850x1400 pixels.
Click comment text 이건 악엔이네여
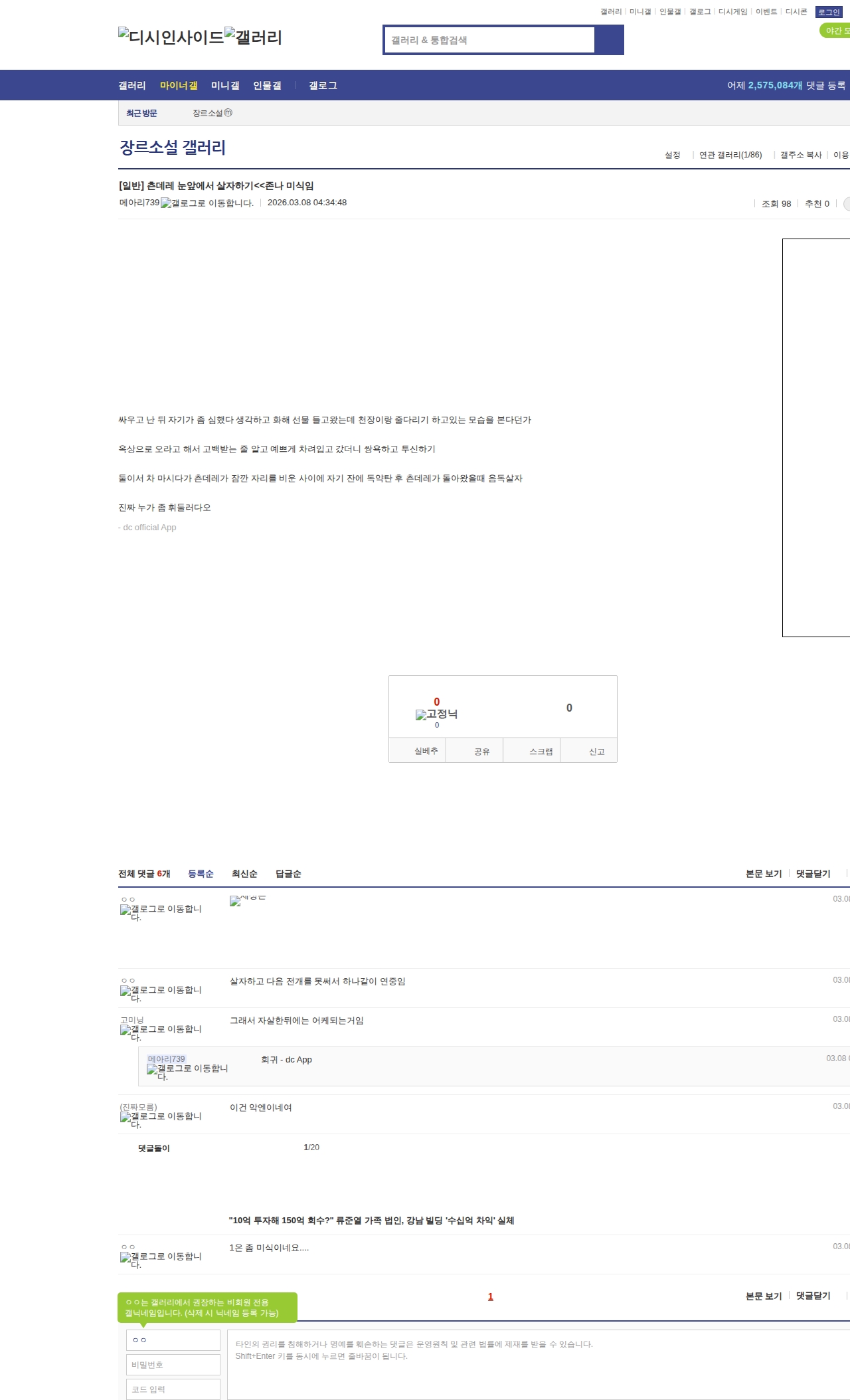(261, 1108)
